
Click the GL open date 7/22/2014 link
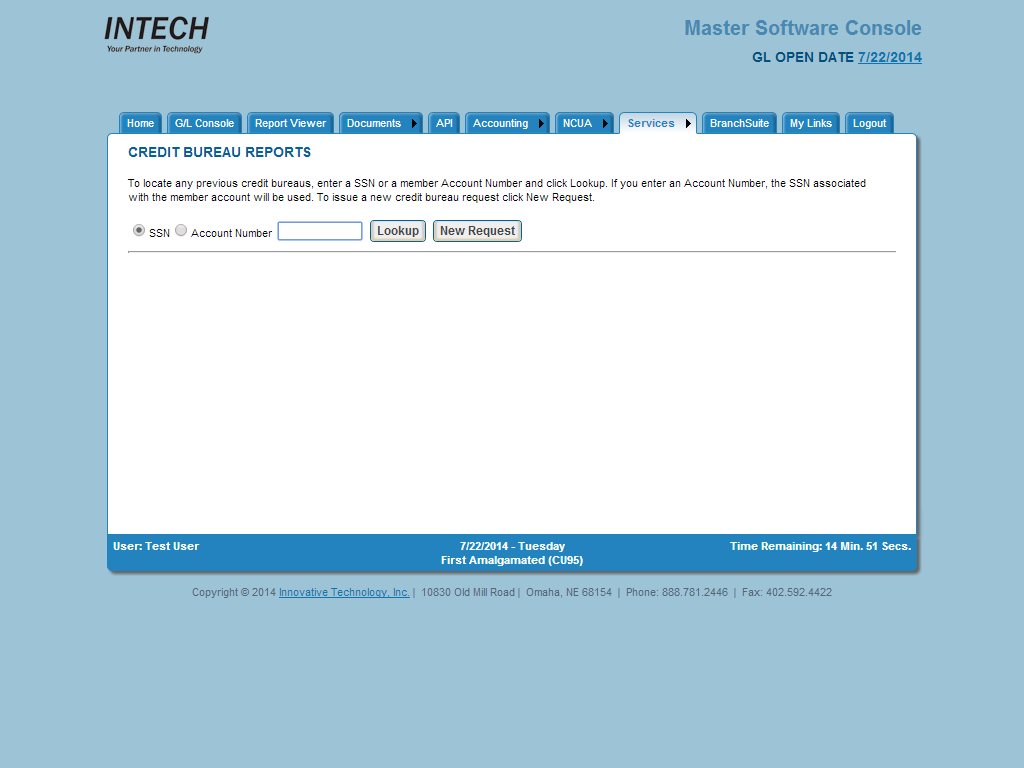click(889, 57)
